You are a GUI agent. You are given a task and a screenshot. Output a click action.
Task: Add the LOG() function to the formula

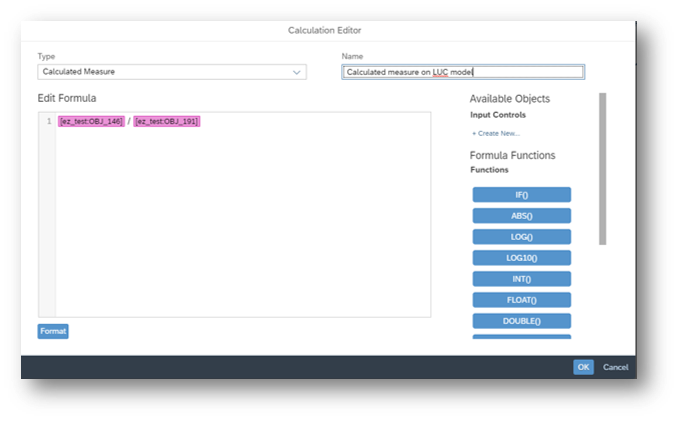(x=521, y=237)
